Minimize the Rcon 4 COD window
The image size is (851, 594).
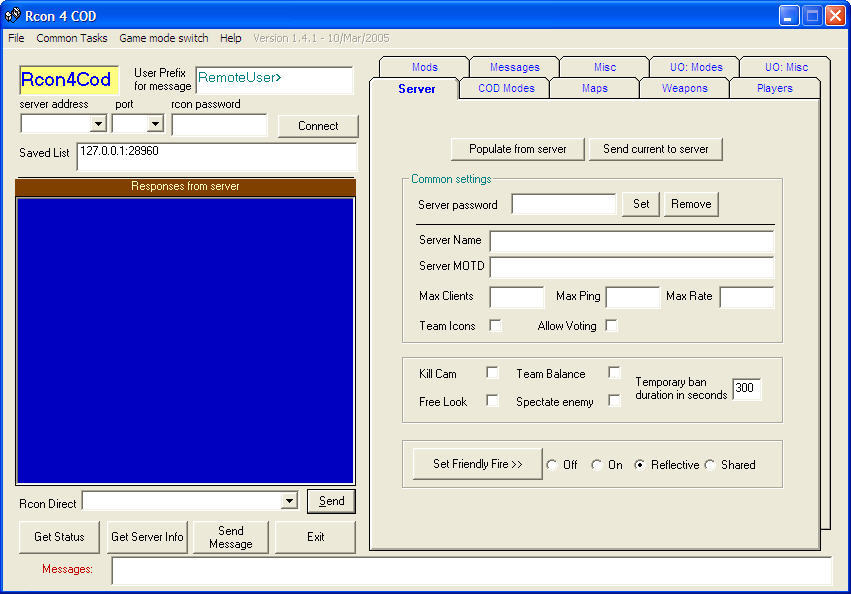789,15
